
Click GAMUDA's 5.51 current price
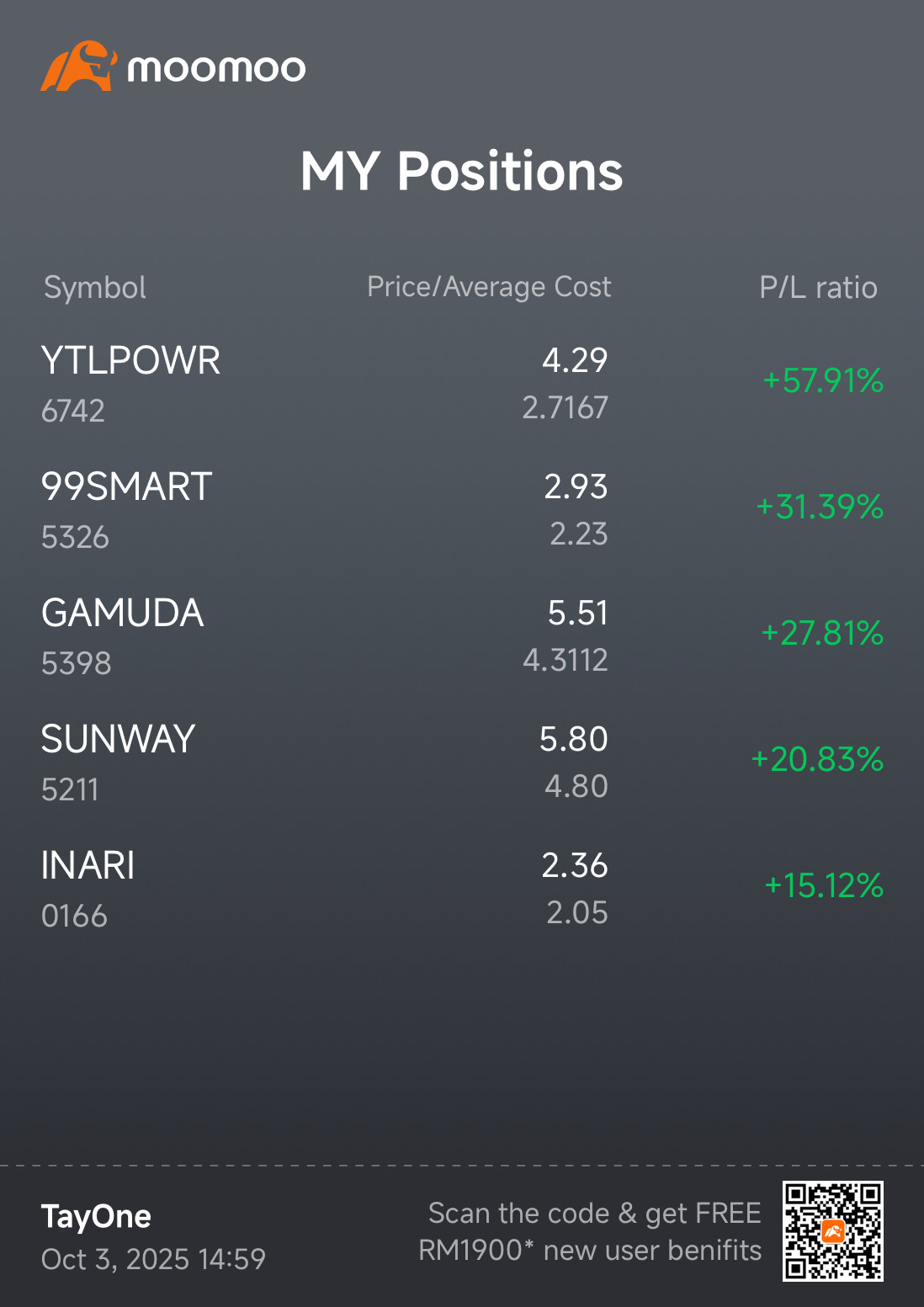click(577, 614)
